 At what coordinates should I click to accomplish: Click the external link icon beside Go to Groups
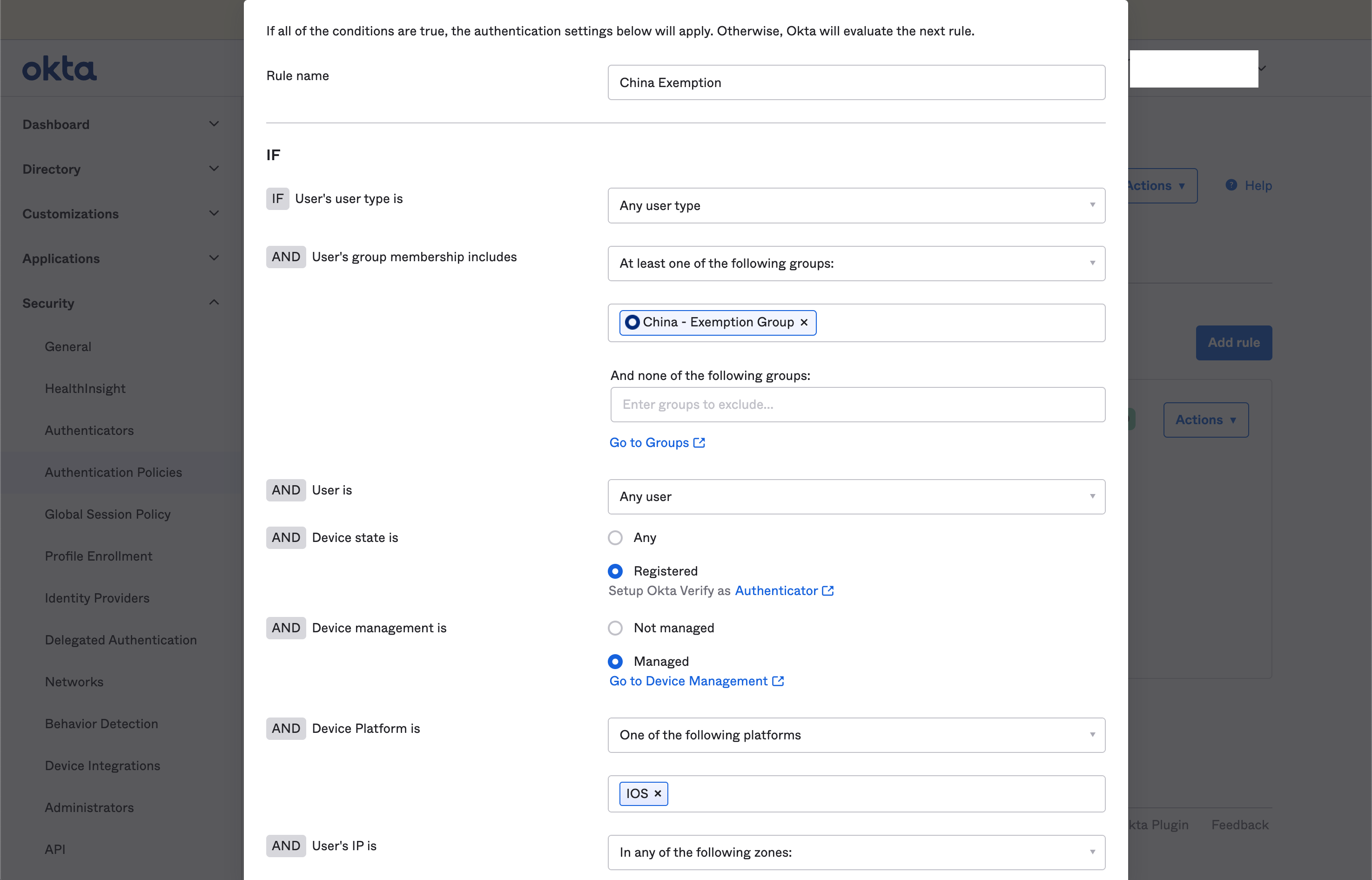(699, 443)
